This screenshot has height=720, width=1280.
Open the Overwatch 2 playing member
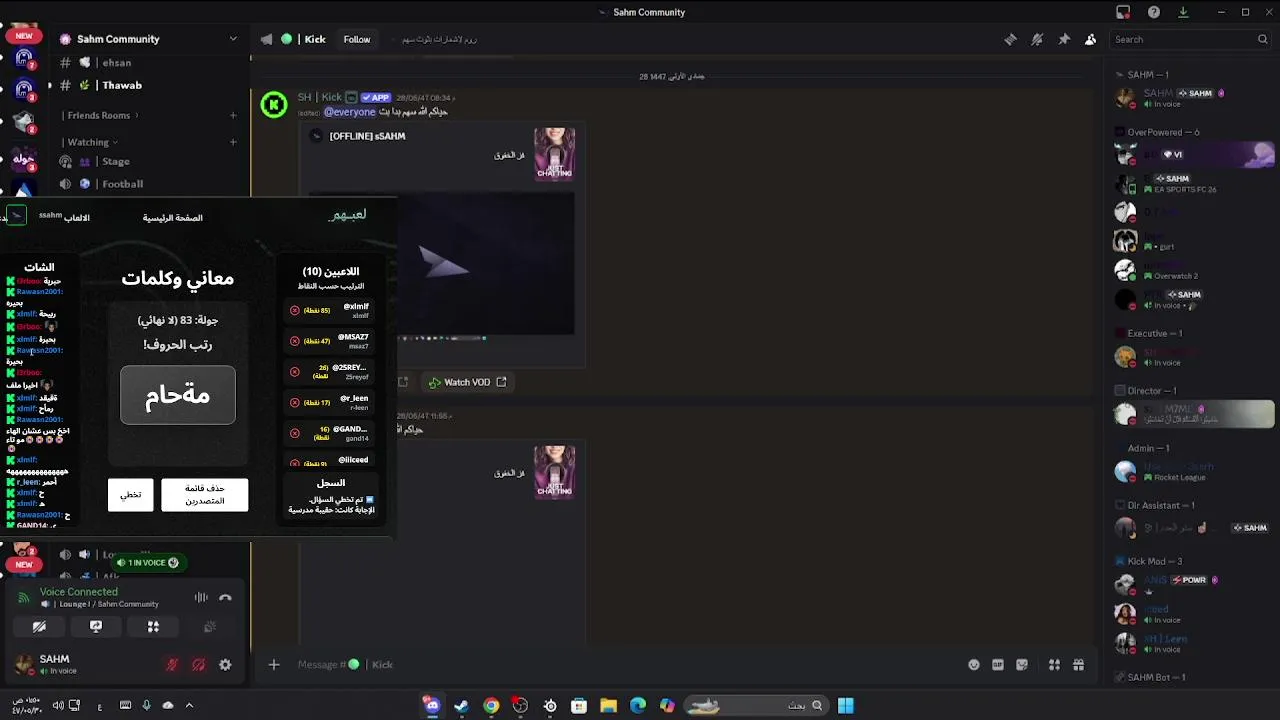(1195, 270)
